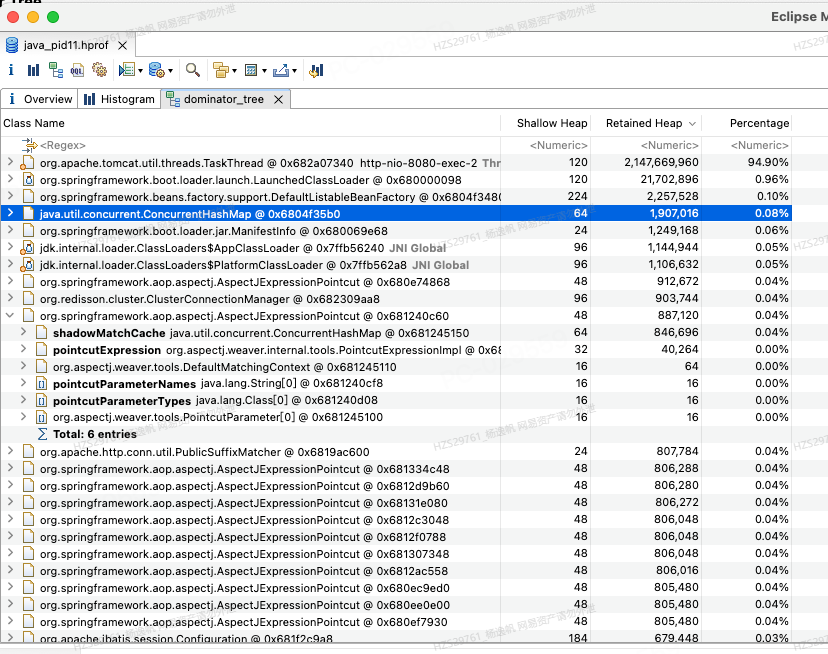Viewport: 828px width, 654px height.
Task: Select AspectJExpressionPointcut @ 0x6812d9b60 row
Action: coord(396,485)
